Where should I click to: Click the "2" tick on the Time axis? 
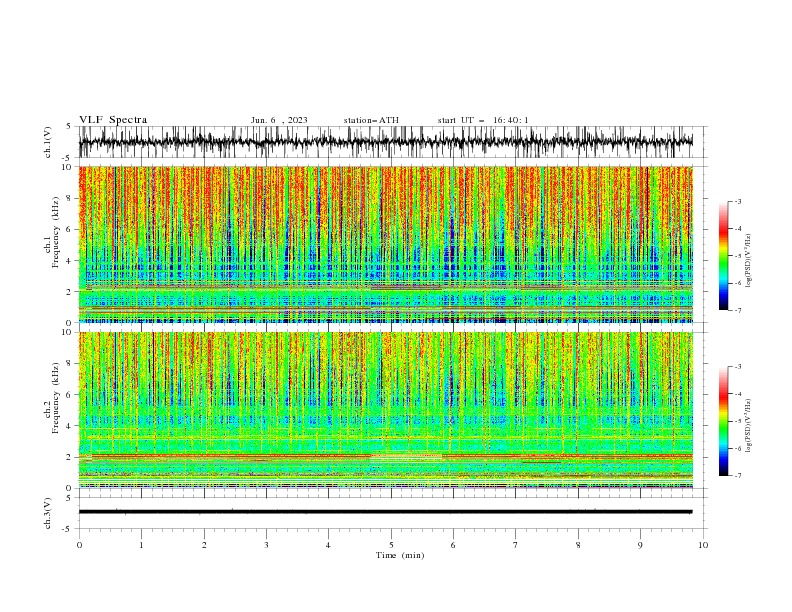click(204, 545)
